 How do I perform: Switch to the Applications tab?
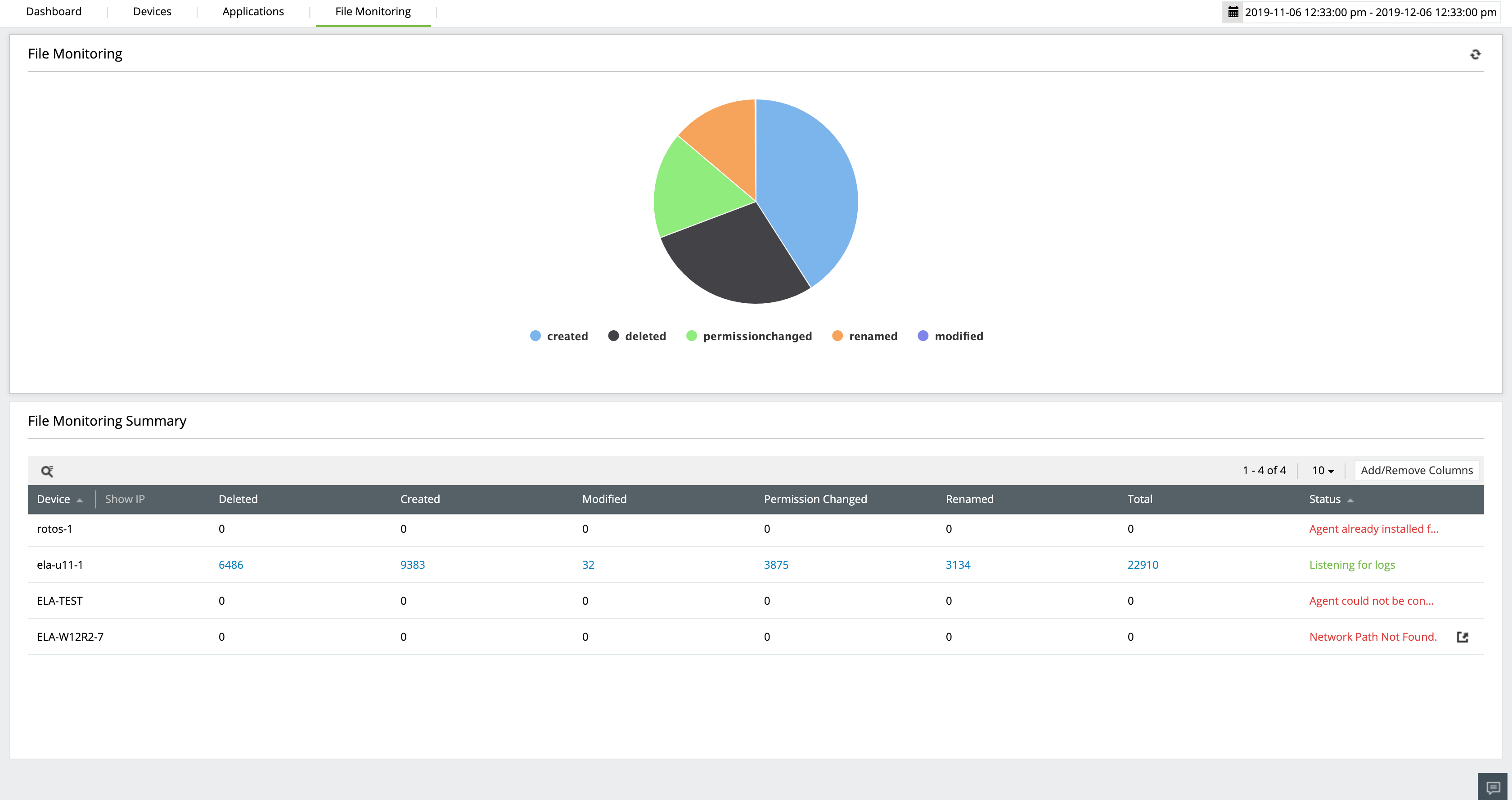click(x=253, y=12)
